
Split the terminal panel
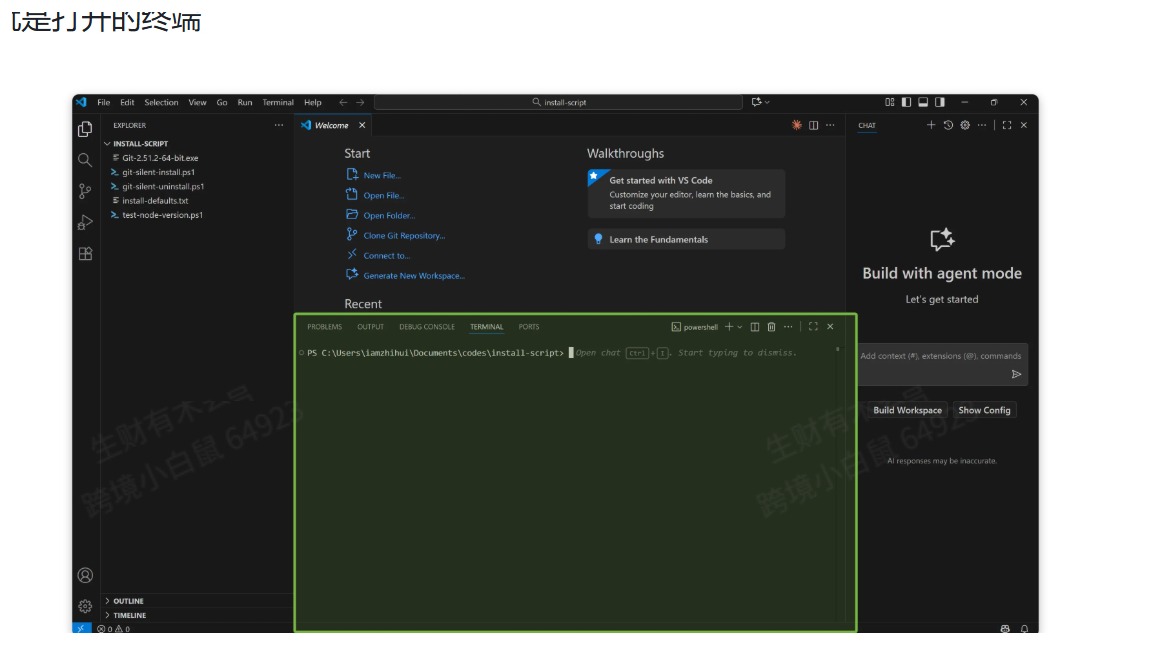coord(755,327)
